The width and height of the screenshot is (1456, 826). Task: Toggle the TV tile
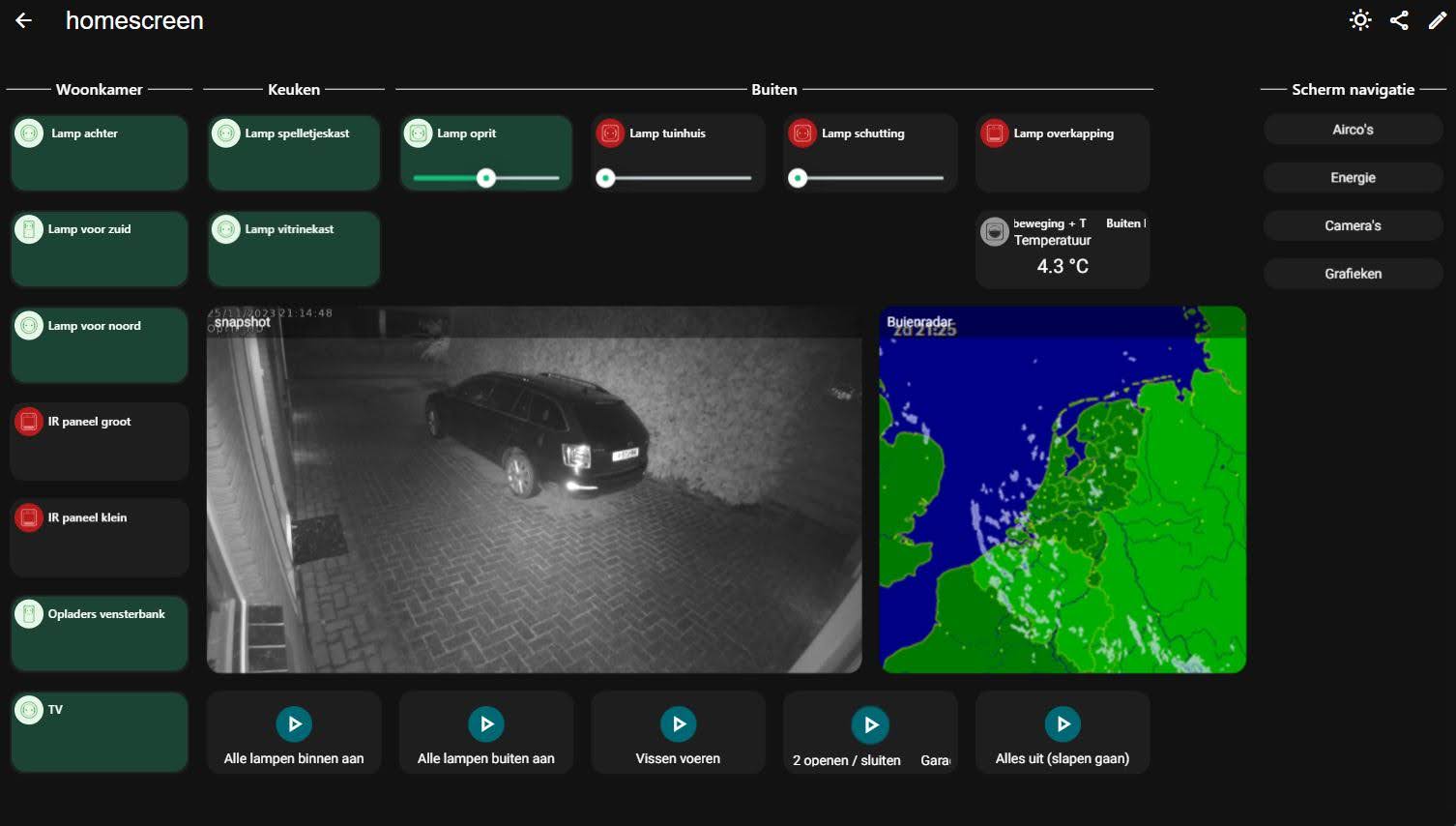tap(100, 731)
